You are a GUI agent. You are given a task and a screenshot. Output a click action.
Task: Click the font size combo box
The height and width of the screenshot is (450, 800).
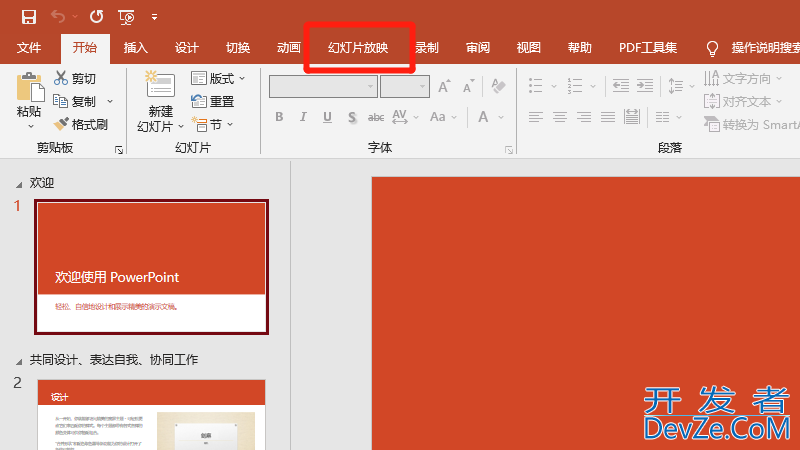405,87
